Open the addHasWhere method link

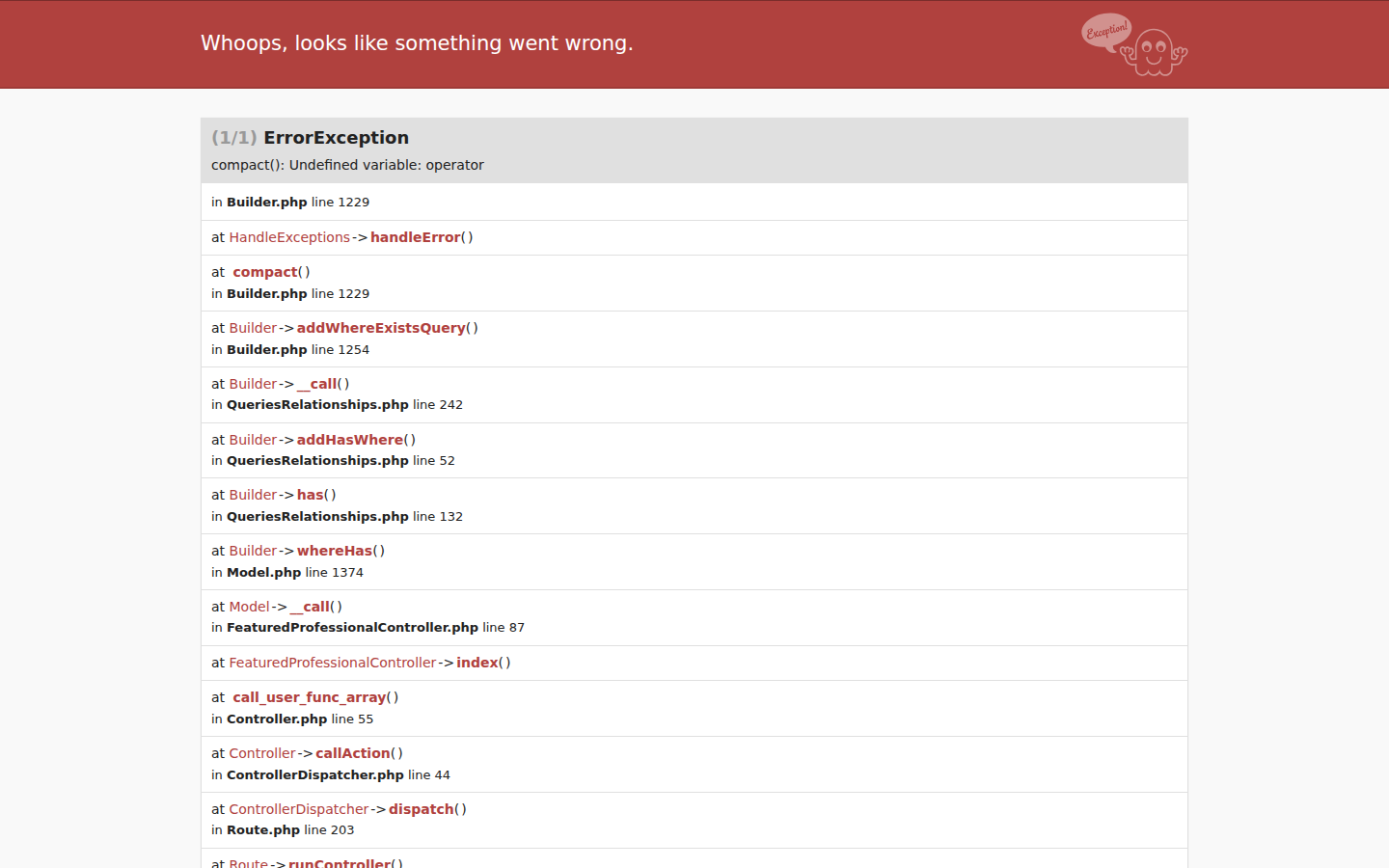(x=350, y=440)
